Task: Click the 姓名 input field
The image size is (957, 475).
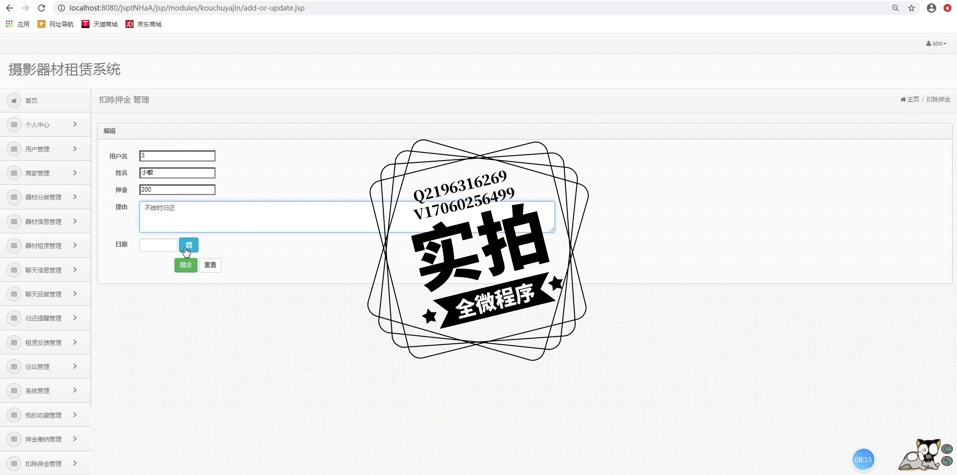Action: coord(177,173)
